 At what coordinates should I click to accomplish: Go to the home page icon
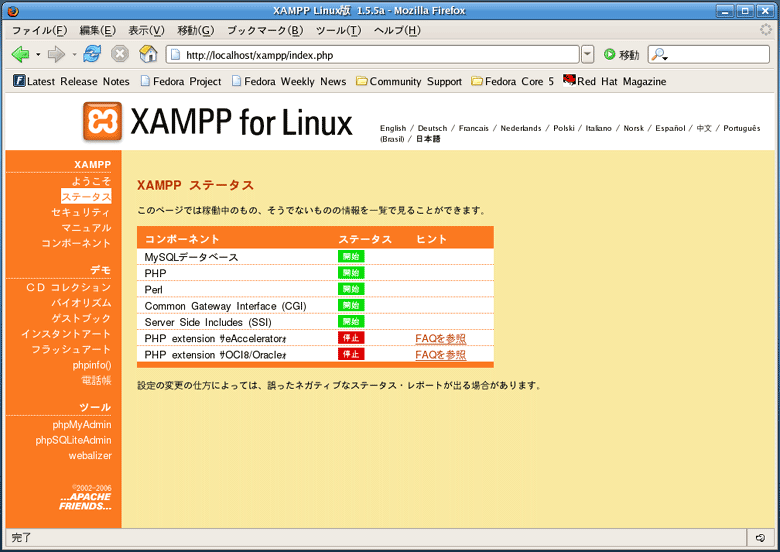[x=148, y=54]
